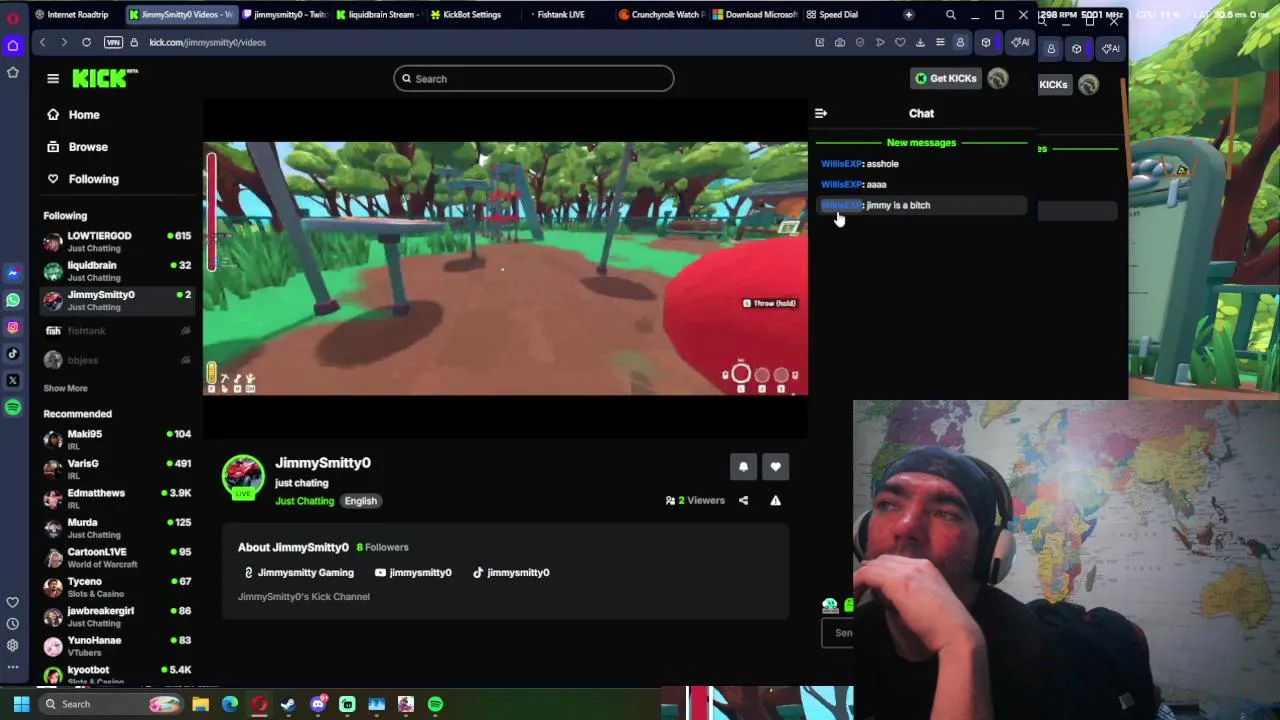Go forward in browser
Viewport: 1280px width, 720px height.
coord(64,42)
